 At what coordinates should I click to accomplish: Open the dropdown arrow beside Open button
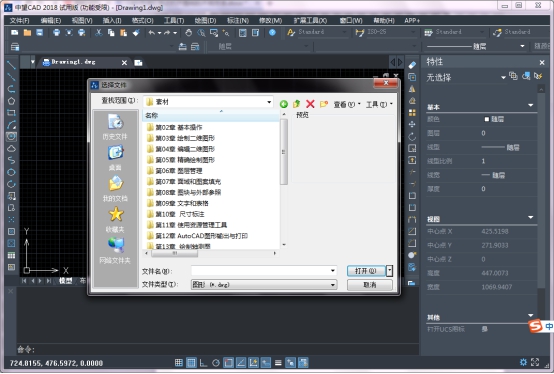[x=389, y=271]
